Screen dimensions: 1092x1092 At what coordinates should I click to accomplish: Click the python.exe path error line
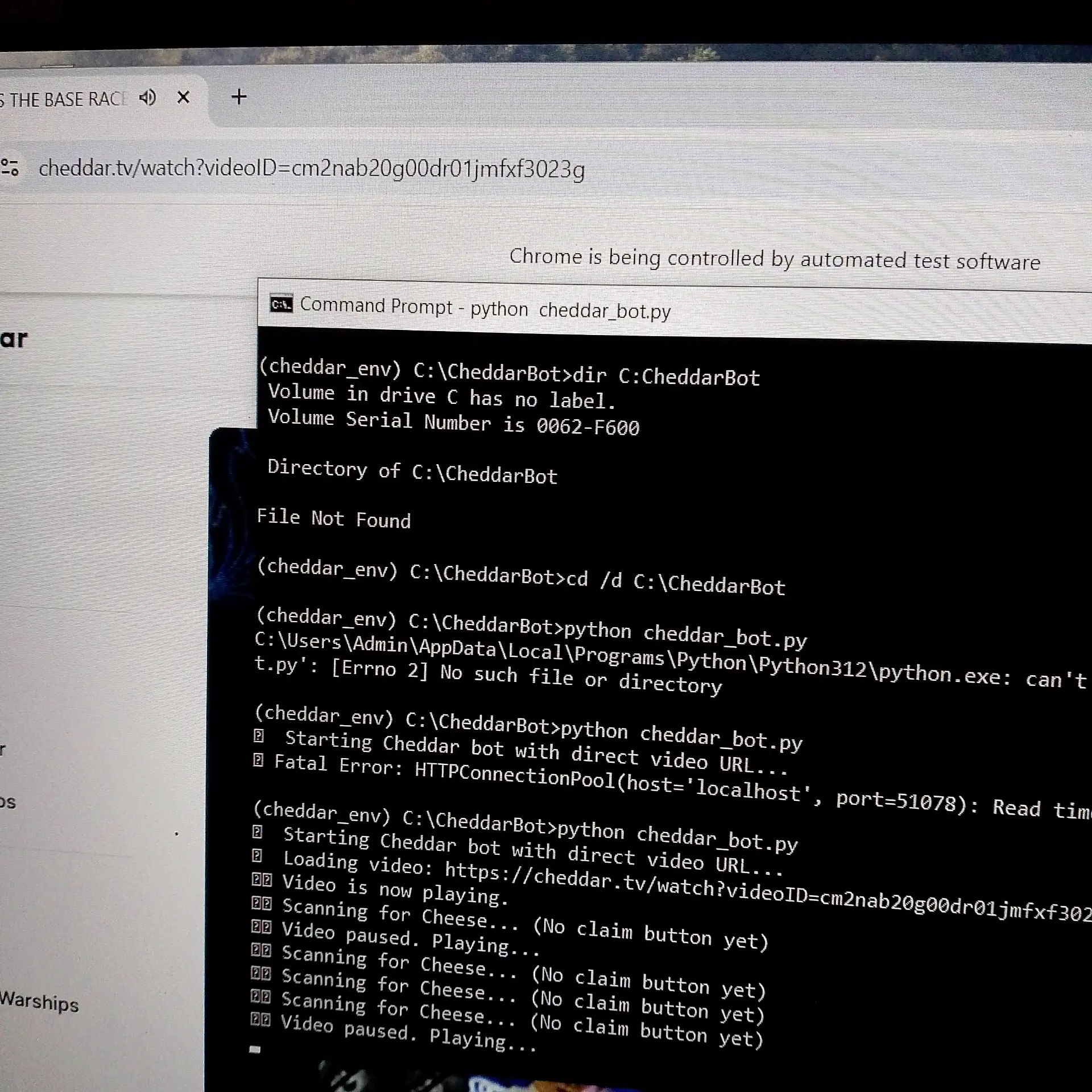click(671, 661)
